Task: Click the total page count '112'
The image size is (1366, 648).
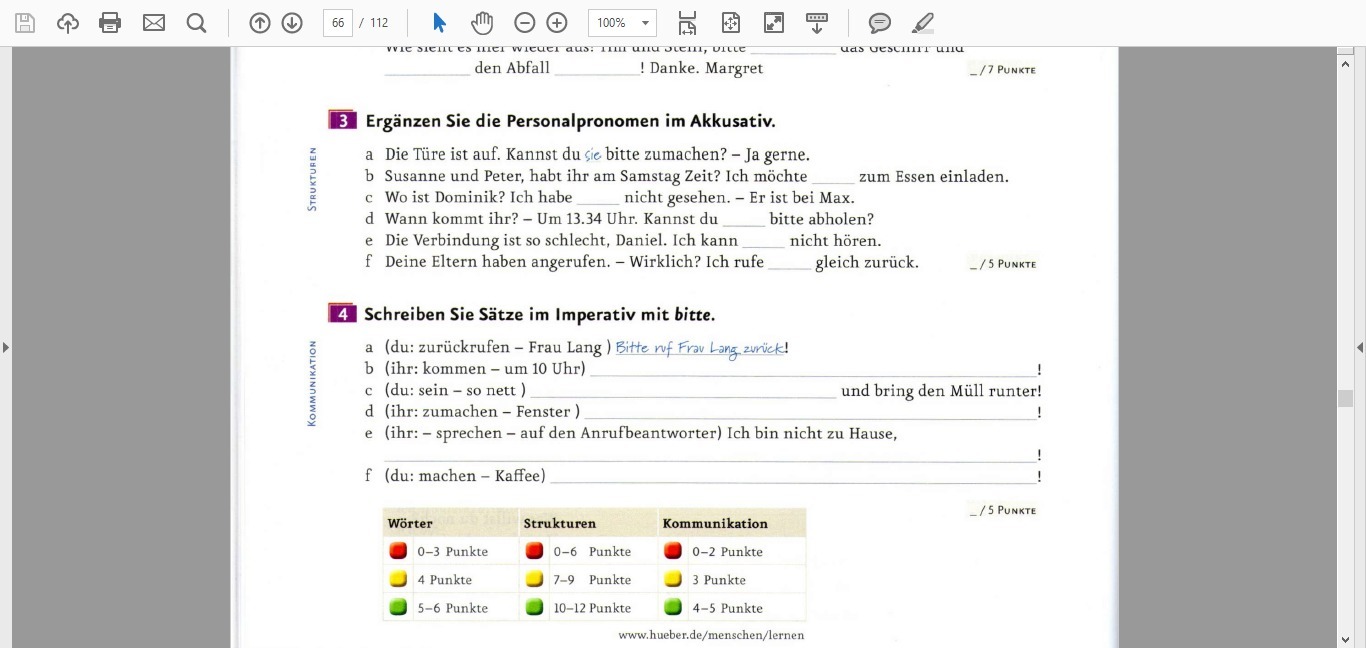Action: click(x=379, y=23)
